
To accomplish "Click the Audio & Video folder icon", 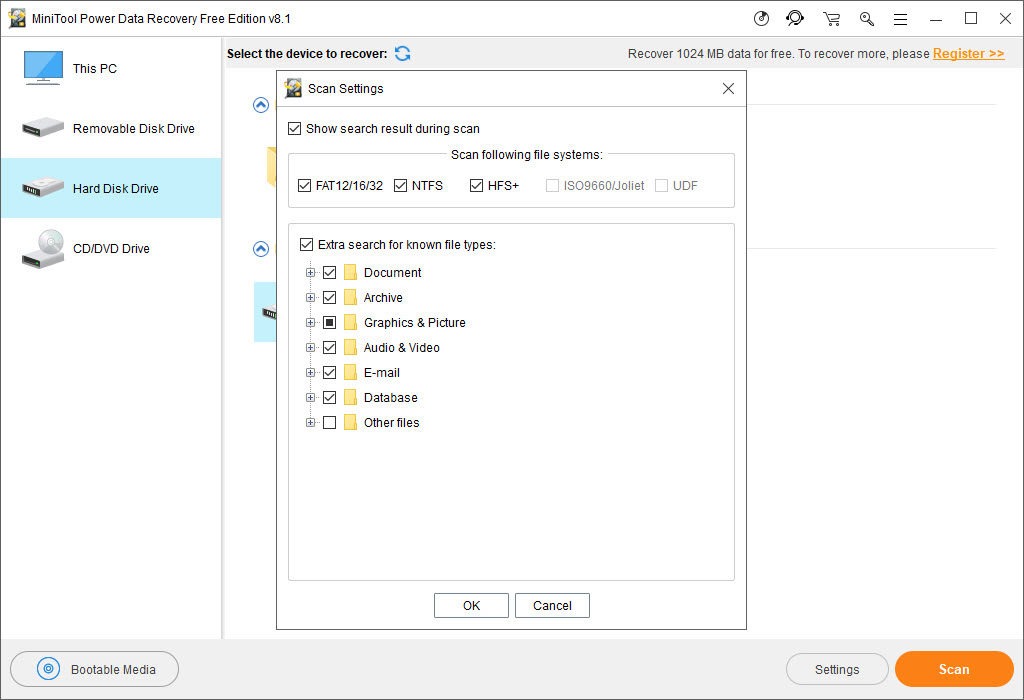I will [350, 347].
